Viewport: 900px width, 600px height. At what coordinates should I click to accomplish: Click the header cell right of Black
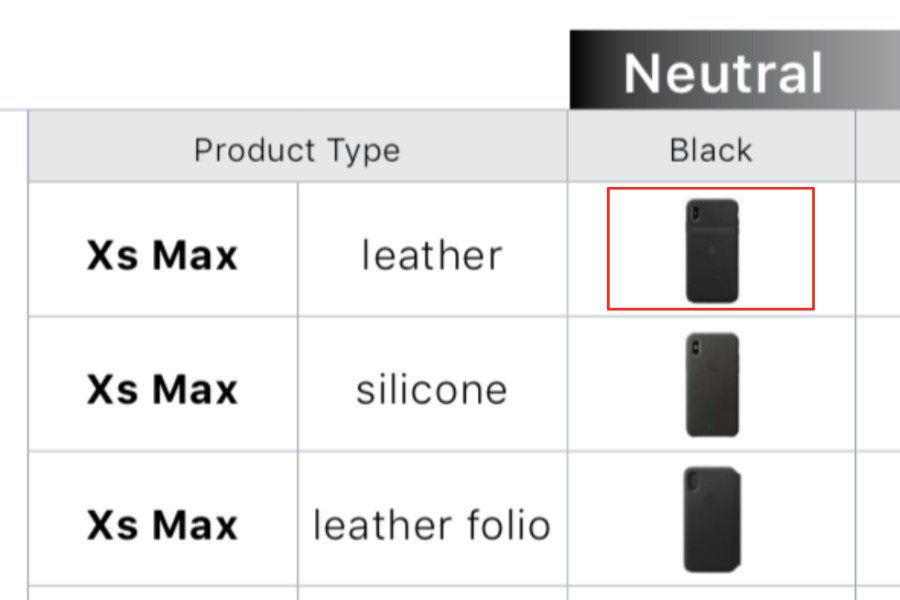coord(878,146)
